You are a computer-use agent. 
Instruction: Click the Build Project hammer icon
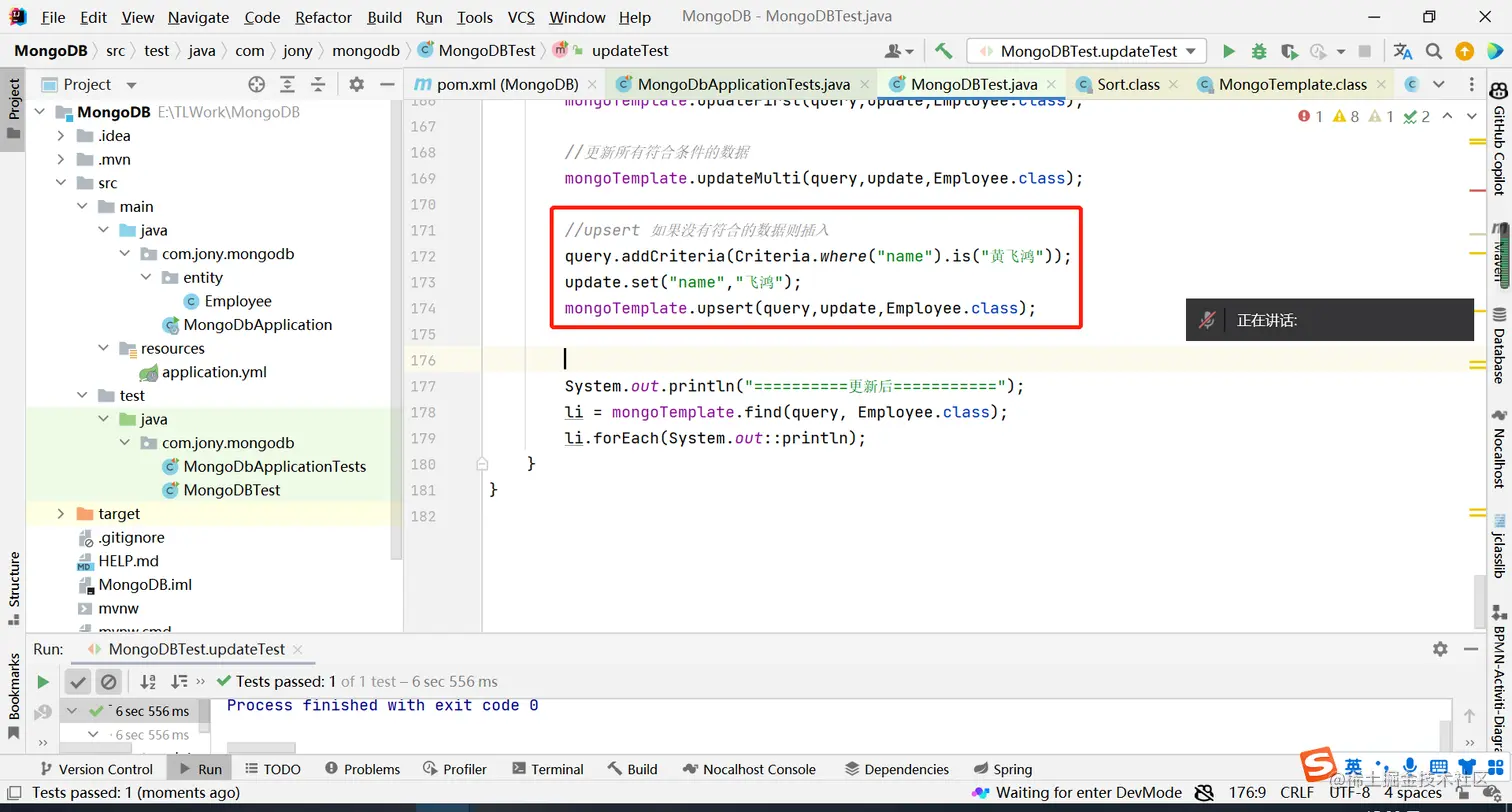click(943, 51)
